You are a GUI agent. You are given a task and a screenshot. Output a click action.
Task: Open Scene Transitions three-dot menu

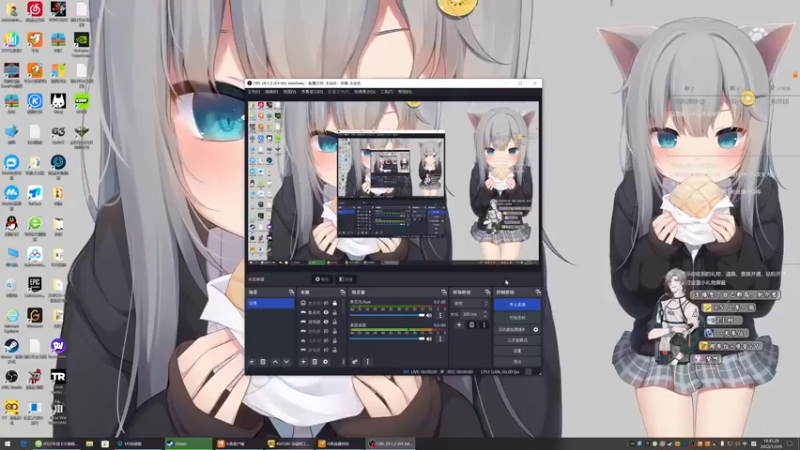click(x=484, y=324)
